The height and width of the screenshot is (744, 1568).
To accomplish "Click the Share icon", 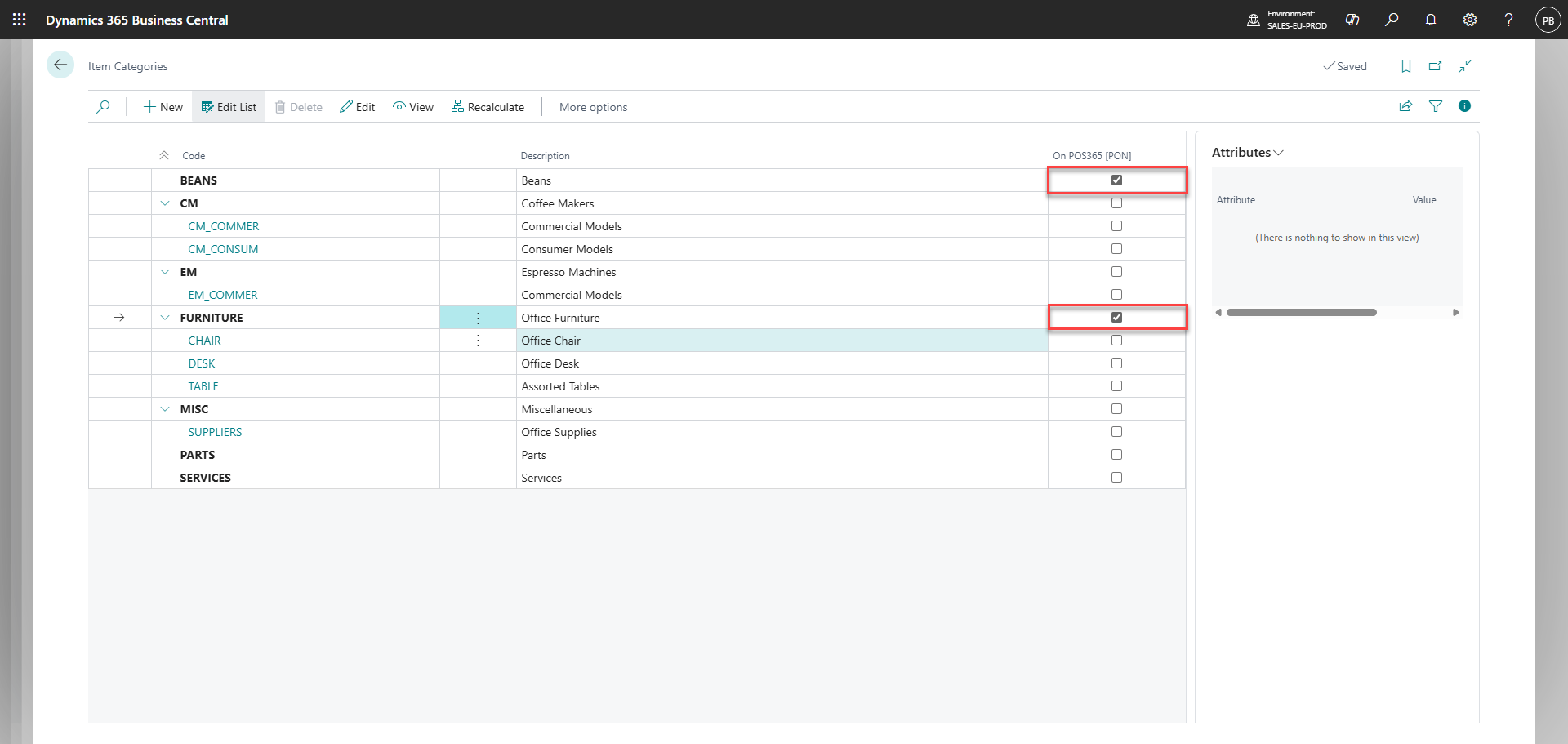I will (x=1405, y=106).
